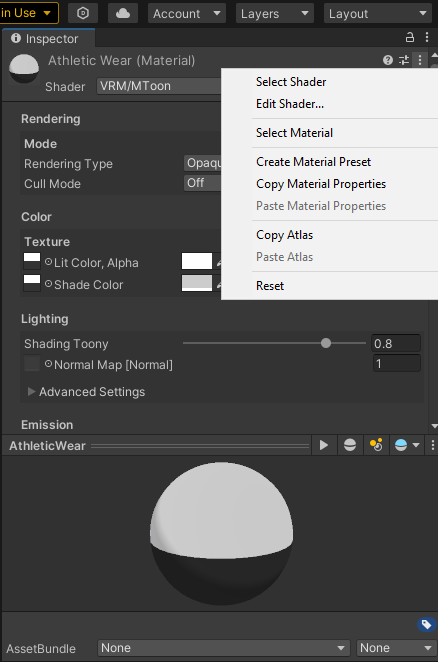This screenshot has height=662, width=438.
Task: Open preview panel more options menu
Action: tap(433, 445)
